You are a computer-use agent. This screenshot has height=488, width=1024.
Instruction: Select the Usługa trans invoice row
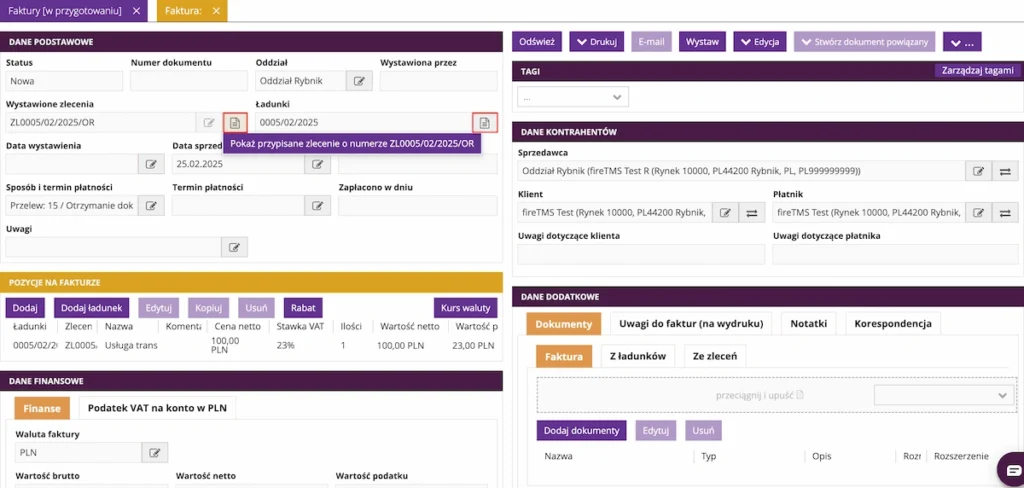click(251, 345)
